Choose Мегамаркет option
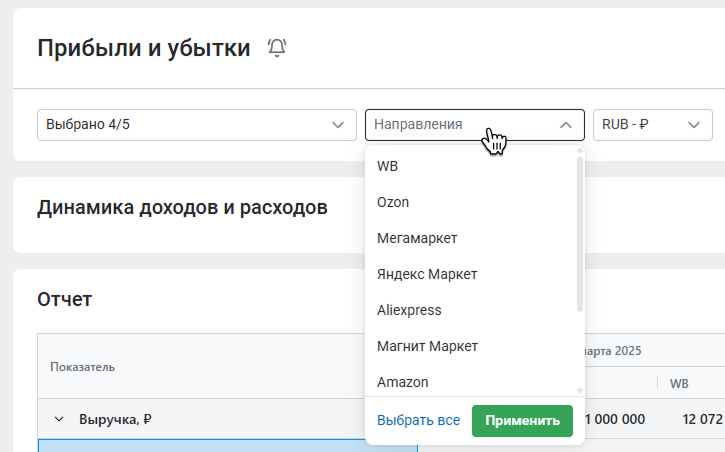This screenshot has width=725, height=452. 471,238
